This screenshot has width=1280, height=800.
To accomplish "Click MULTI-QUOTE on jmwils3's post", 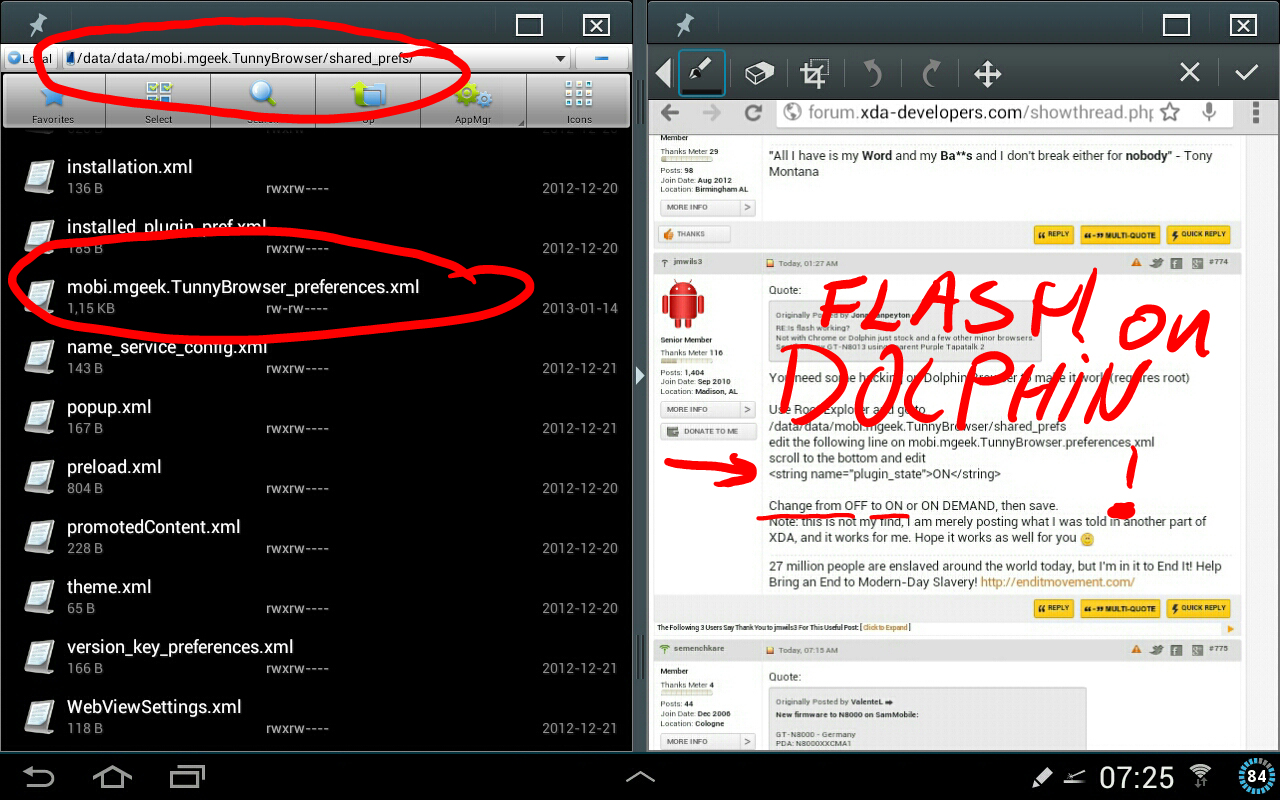I will coord(1120,608).
